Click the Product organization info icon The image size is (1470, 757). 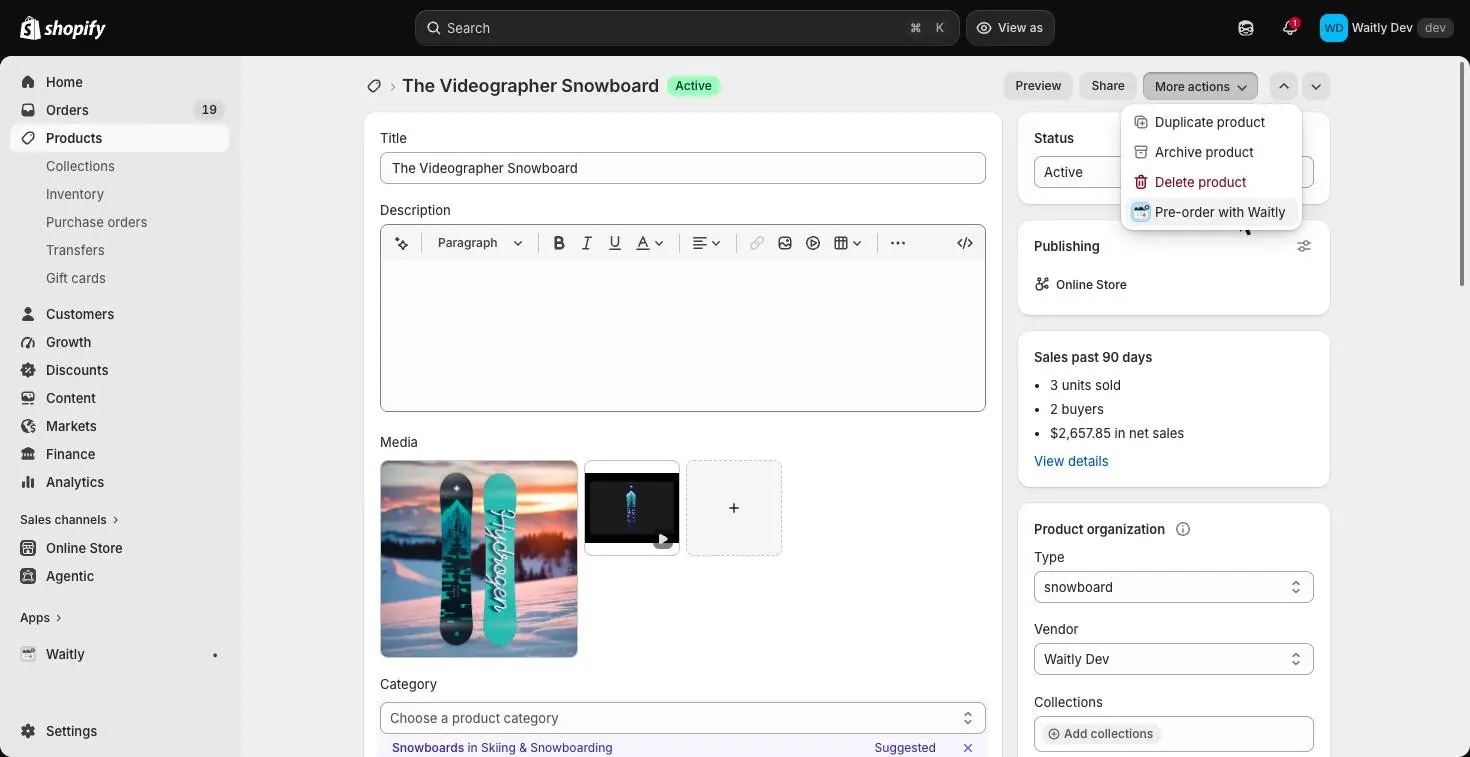1183,529
